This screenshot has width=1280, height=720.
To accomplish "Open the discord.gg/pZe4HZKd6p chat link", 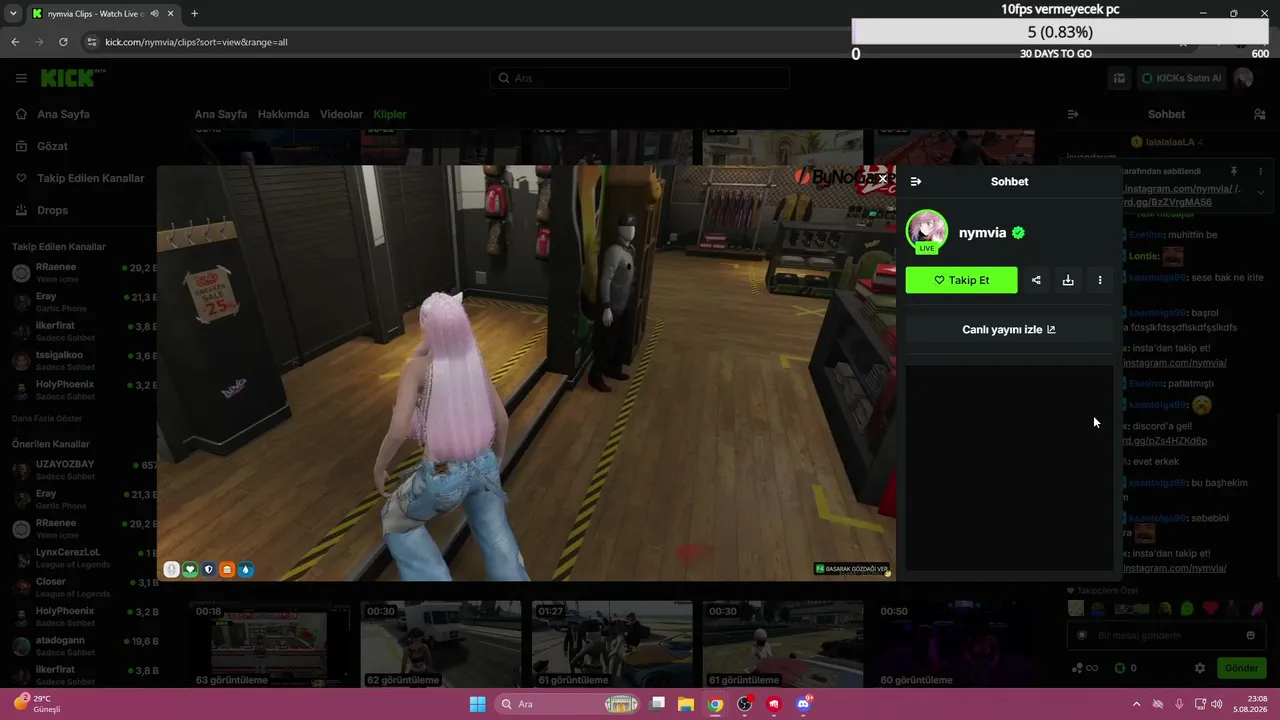I will (1164, 441).
